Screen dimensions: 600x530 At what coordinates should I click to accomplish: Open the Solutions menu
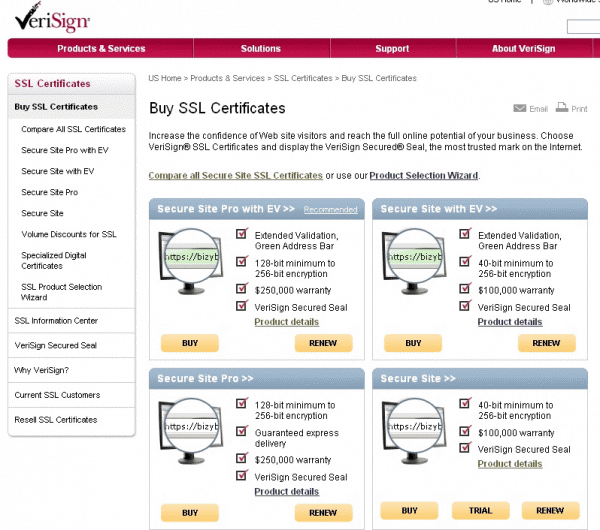pyautogui.click(x=261, y=48)
